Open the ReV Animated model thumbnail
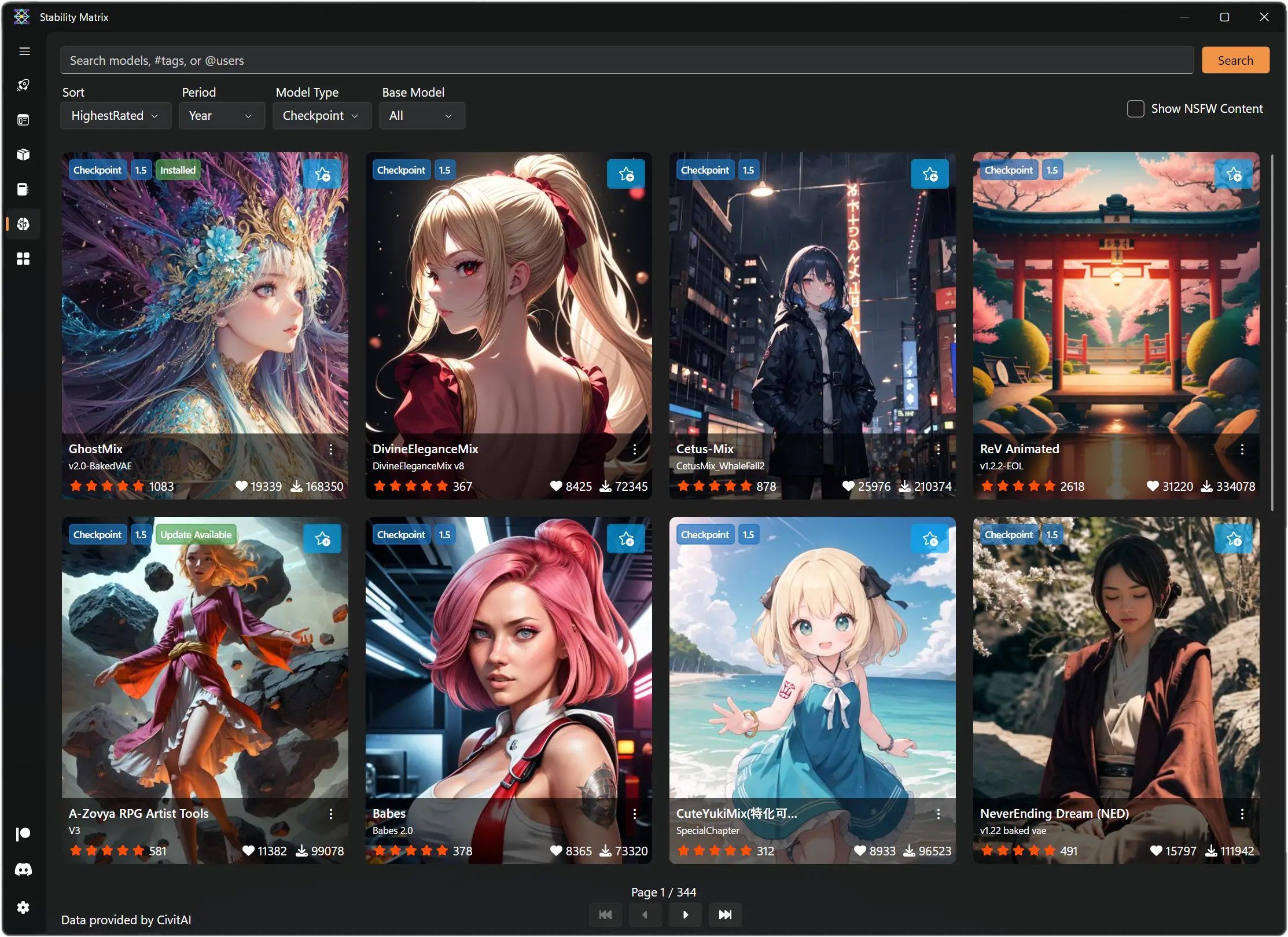This screenshot has width=1288, height=937. point(1116,301)
